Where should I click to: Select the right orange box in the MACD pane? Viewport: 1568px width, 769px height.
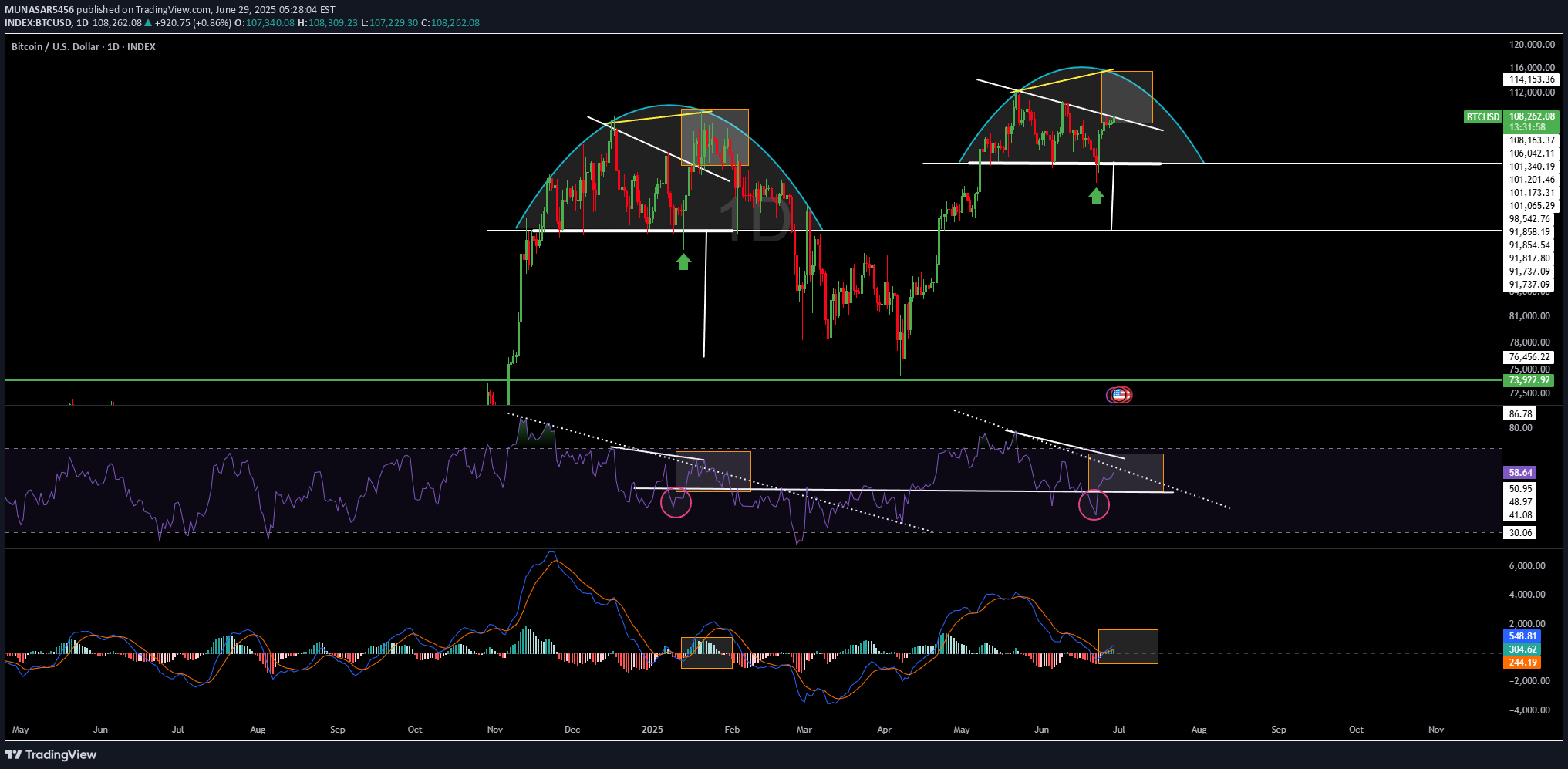1128,646
